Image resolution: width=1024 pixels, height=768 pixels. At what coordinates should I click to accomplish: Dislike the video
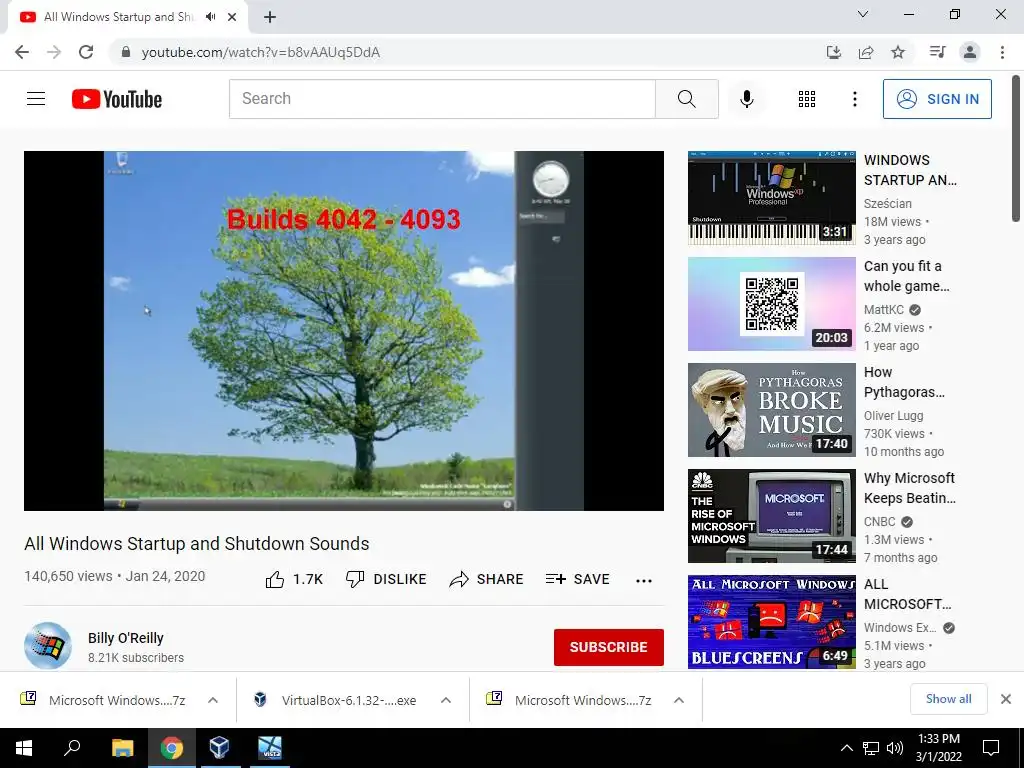[x=386, y=579]
